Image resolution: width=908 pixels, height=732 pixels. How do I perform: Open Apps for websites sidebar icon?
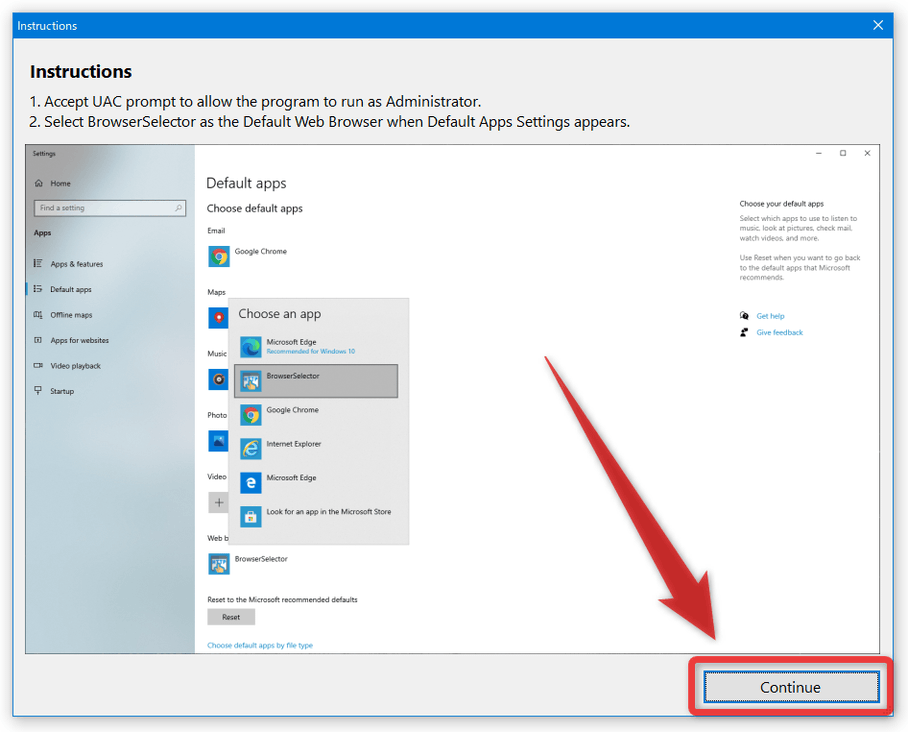click(x=38, y=340)
